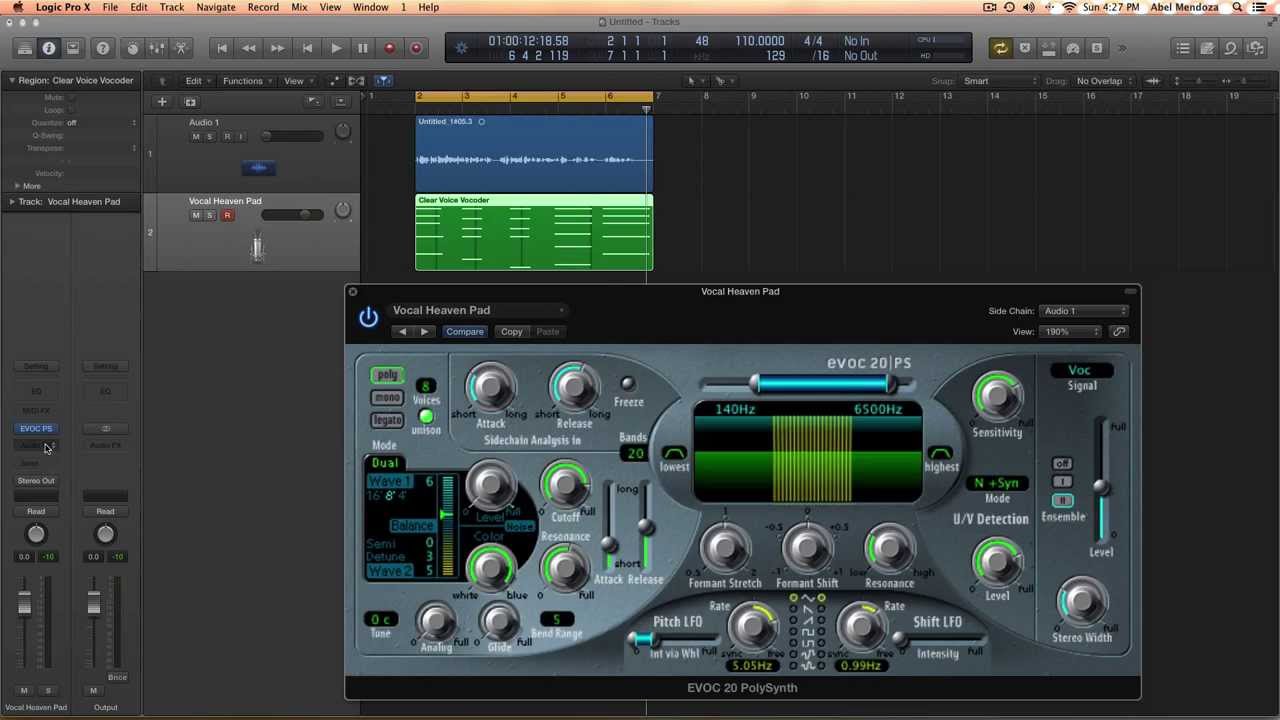
Task: Open the Tuner icon in control bar
Action: pos(1073,48)
